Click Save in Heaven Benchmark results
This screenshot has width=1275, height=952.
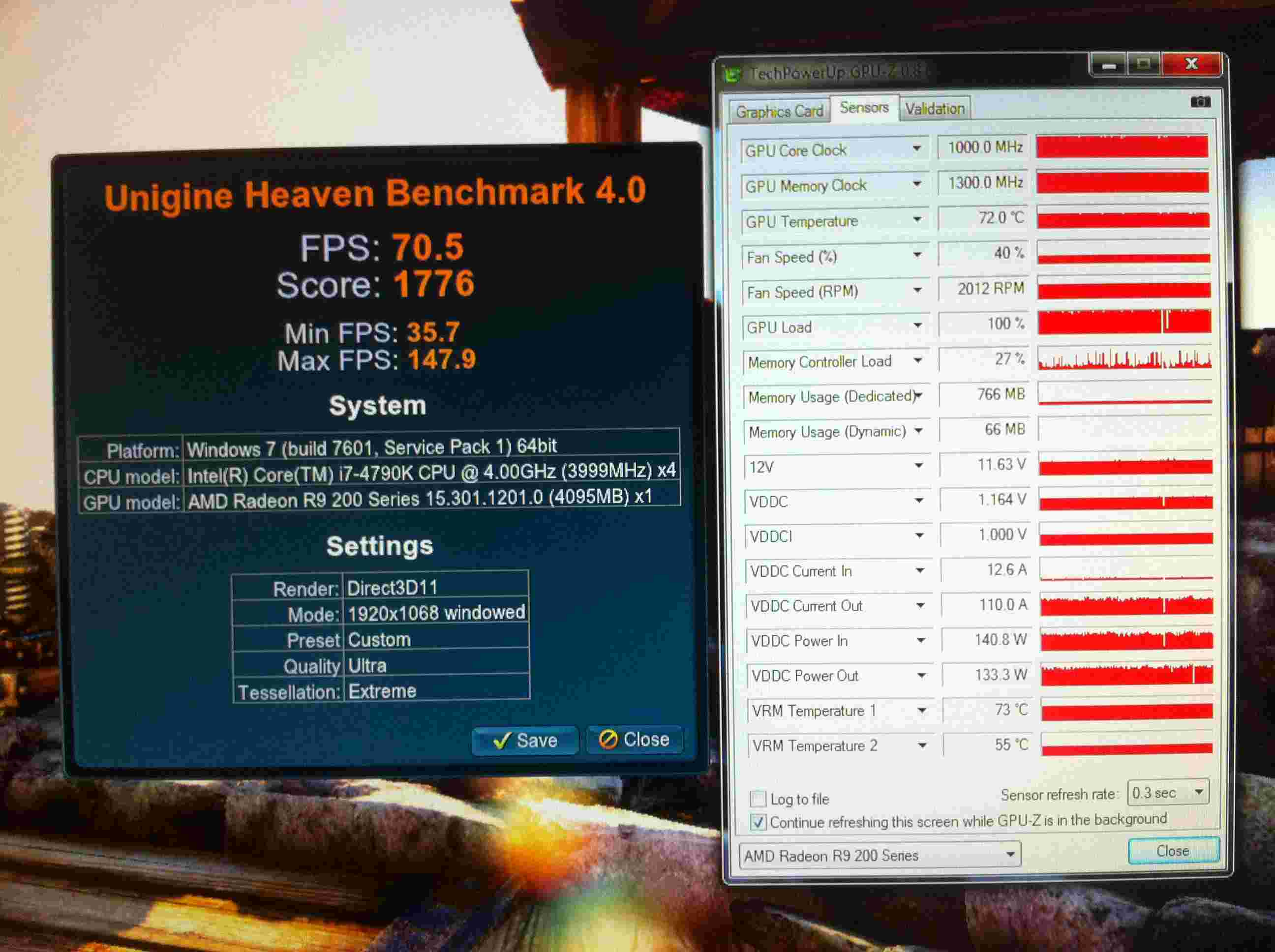pyautogui.click(x=525, y=741)
